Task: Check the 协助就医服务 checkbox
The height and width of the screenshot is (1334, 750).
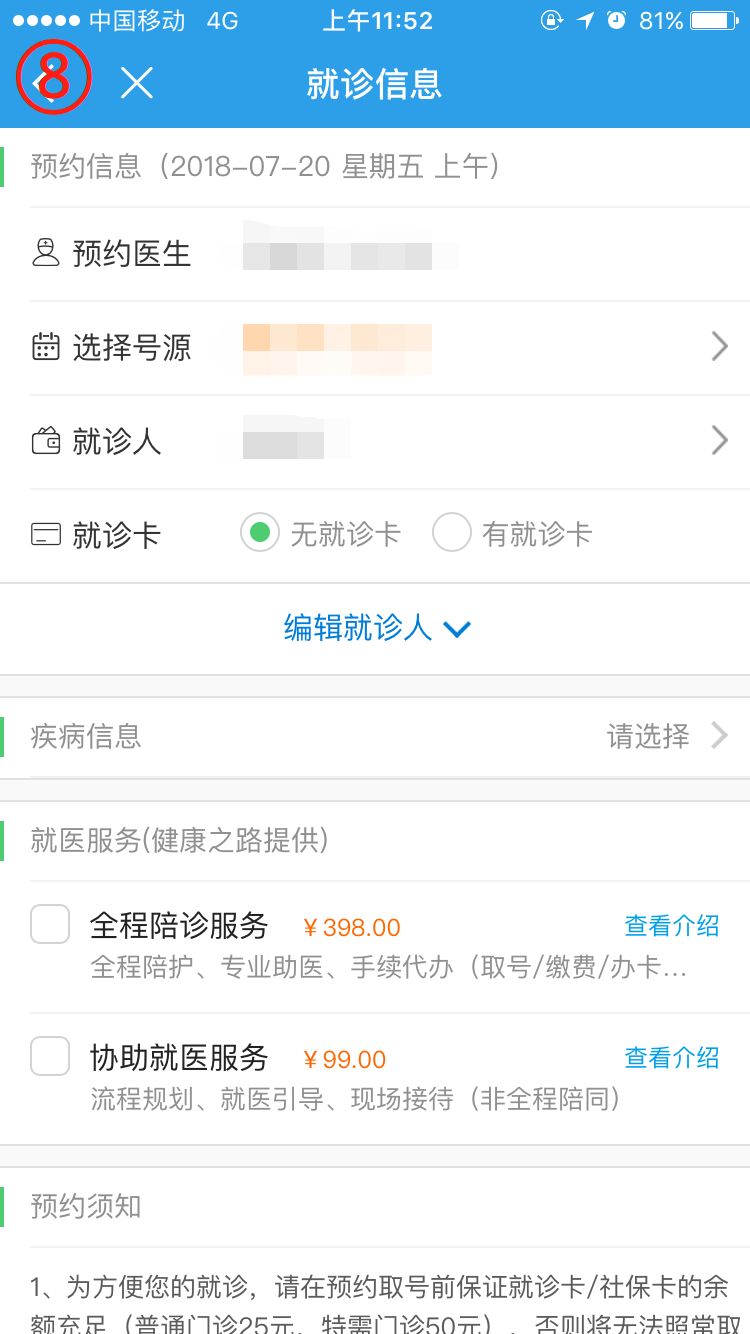Action: [x=50, y=1056]
